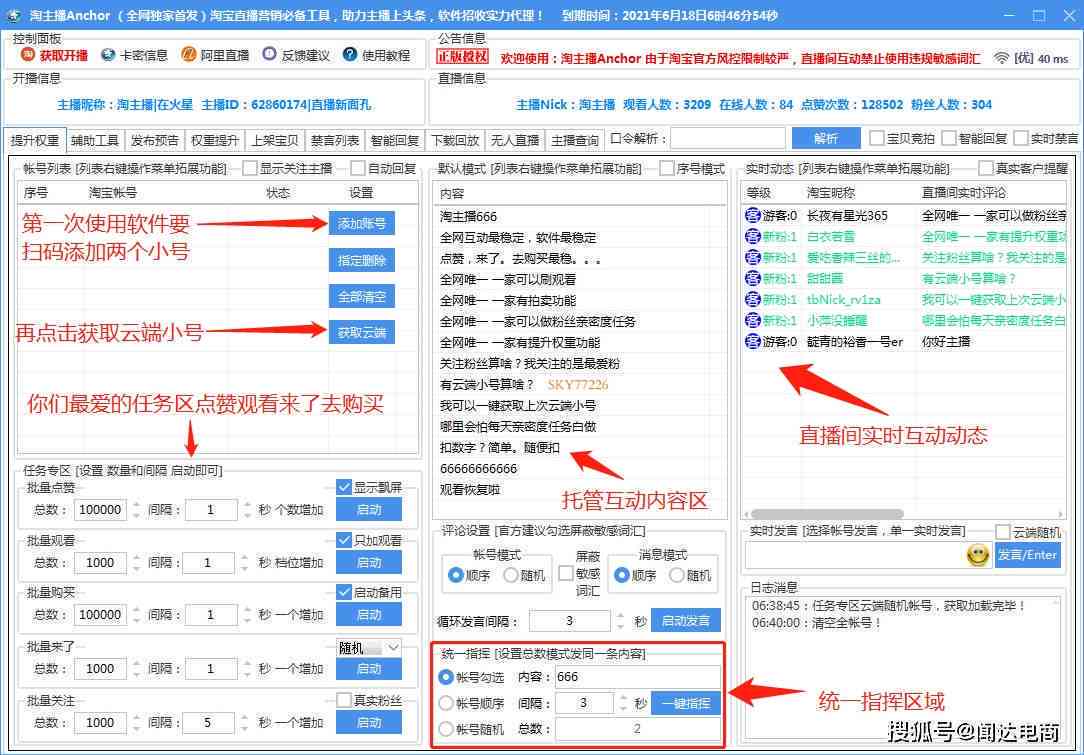Click the 口令解析 input field
Screen dimensions: 1084x755
[x=728, y=138]
